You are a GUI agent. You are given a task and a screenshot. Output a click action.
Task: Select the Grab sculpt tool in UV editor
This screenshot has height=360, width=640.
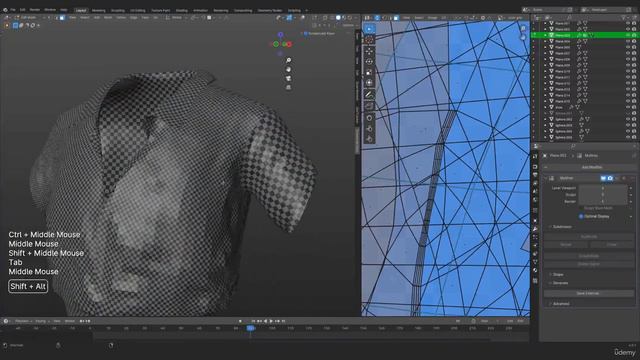coord(369,118)
